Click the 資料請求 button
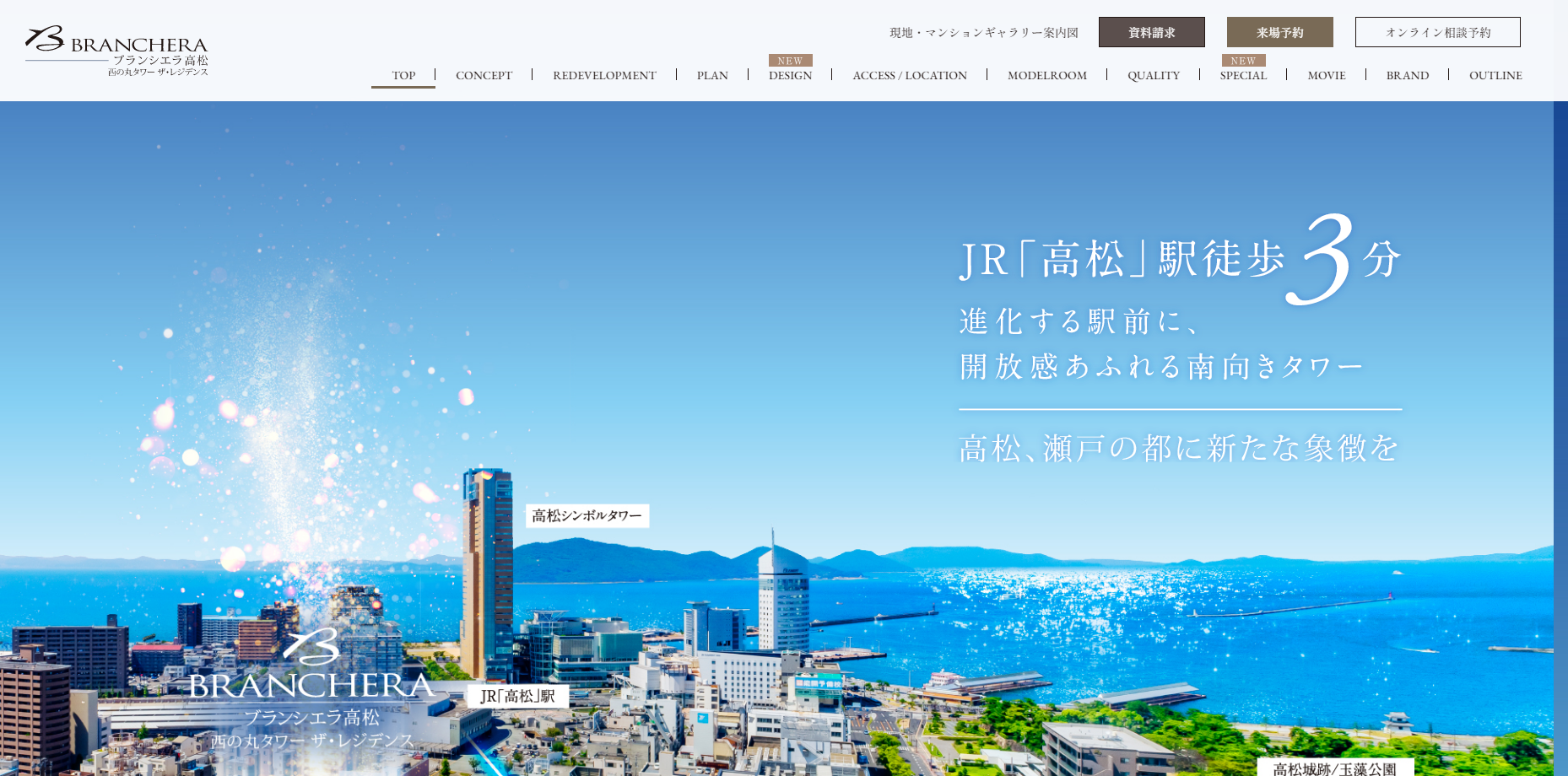Viewport: 1568px width, 776px height. (1152, 32)
